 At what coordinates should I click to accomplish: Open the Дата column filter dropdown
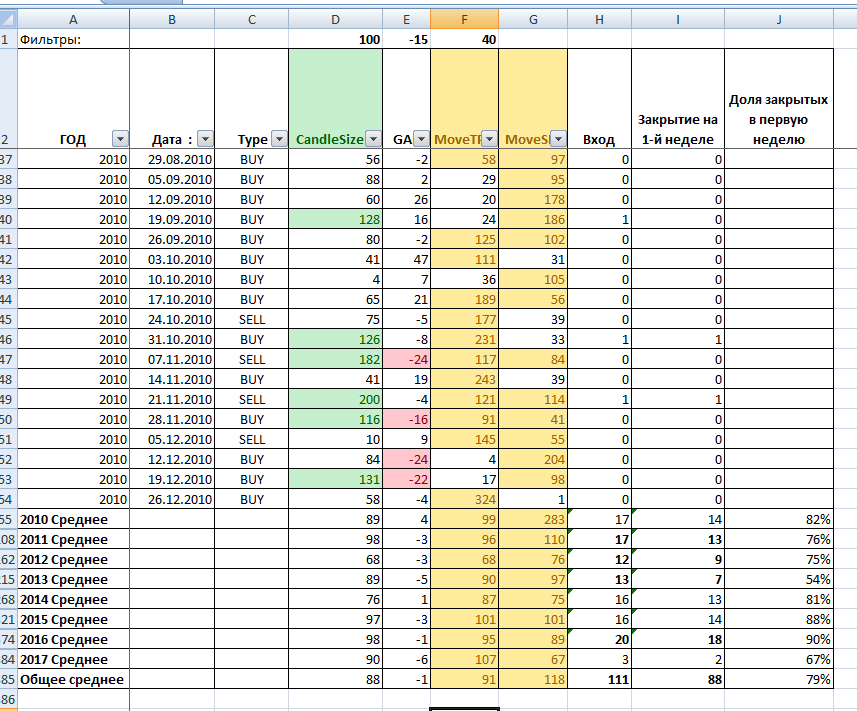click(x=205, y=139)
